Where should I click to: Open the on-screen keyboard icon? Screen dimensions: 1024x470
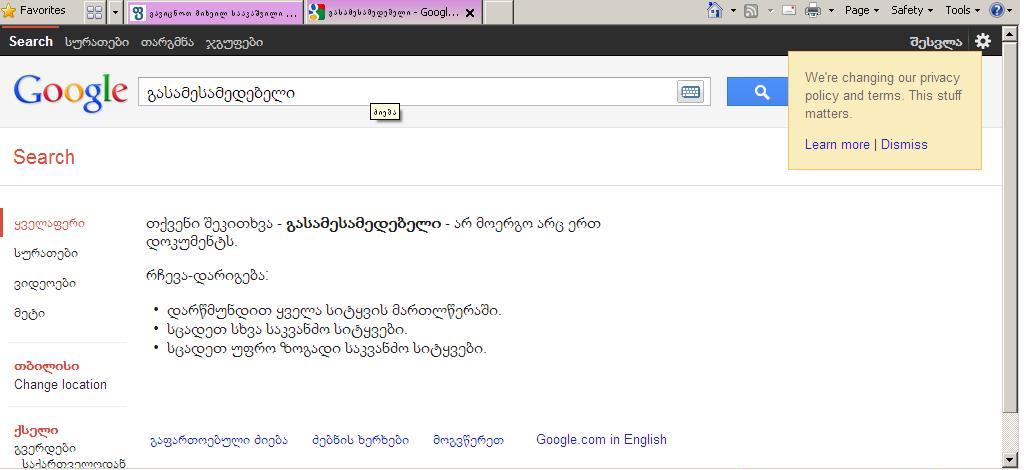690,92
